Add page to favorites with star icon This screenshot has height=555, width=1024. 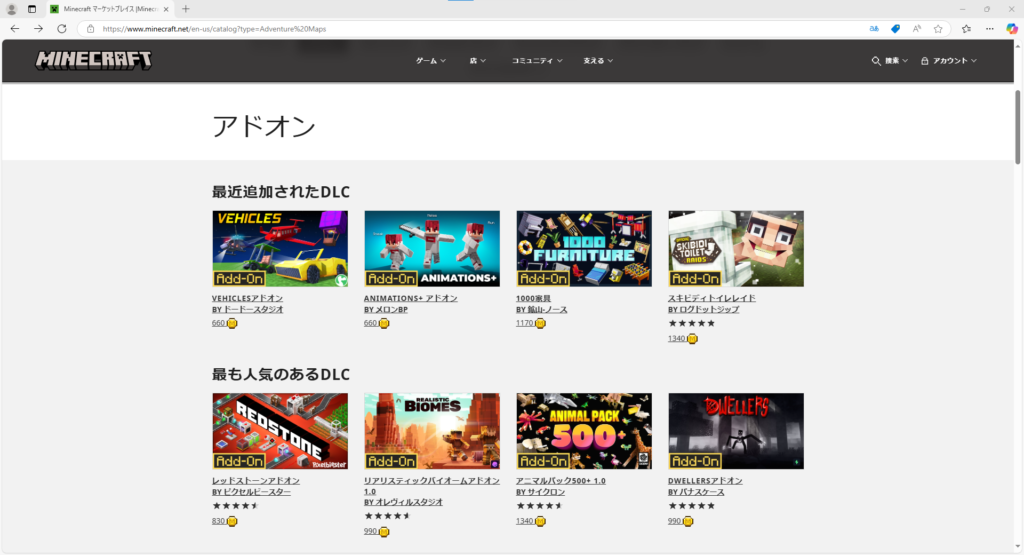click(938, 29)
